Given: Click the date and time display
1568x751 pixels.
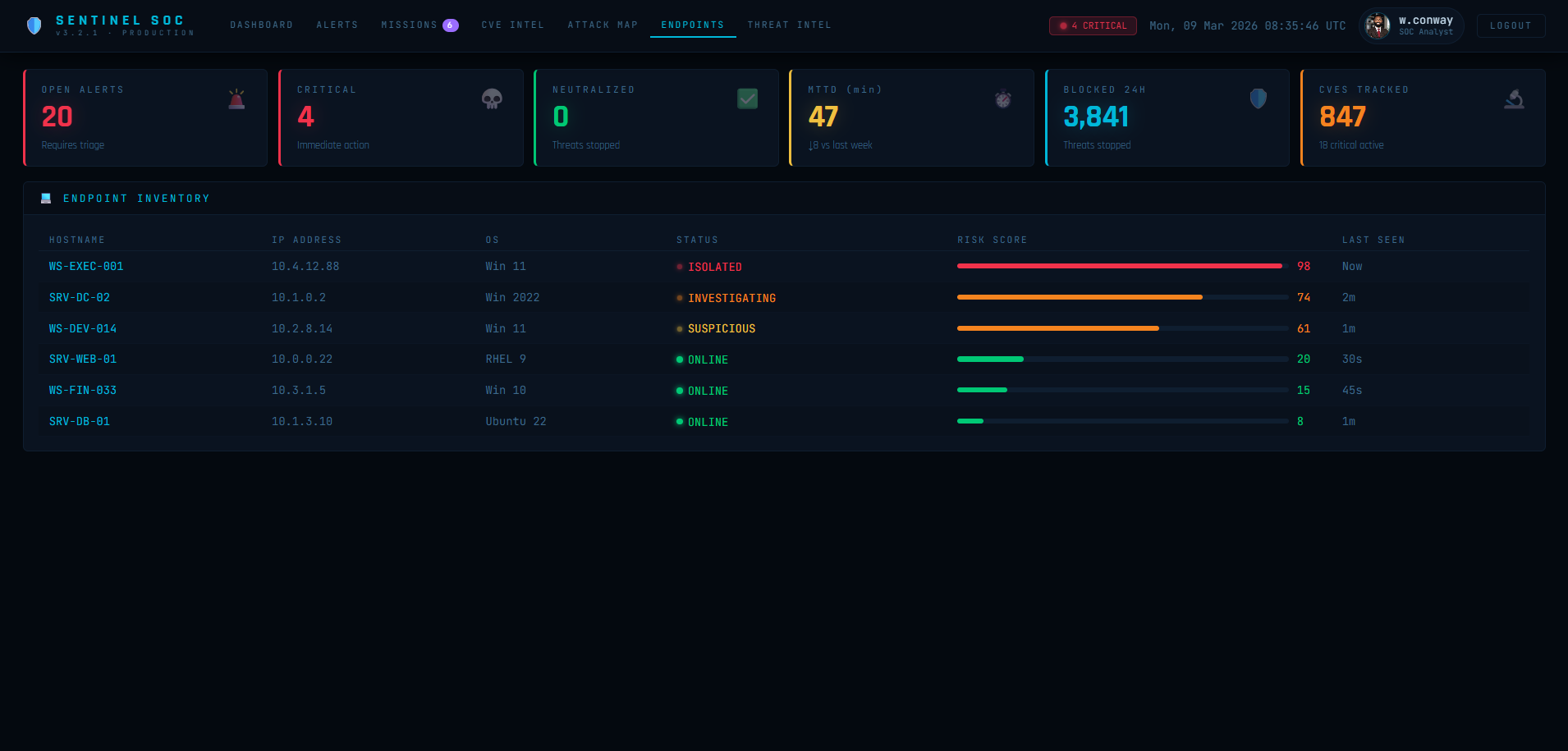Looking at the screenshot, I should pyautogui.click(x=1247, y=26).
